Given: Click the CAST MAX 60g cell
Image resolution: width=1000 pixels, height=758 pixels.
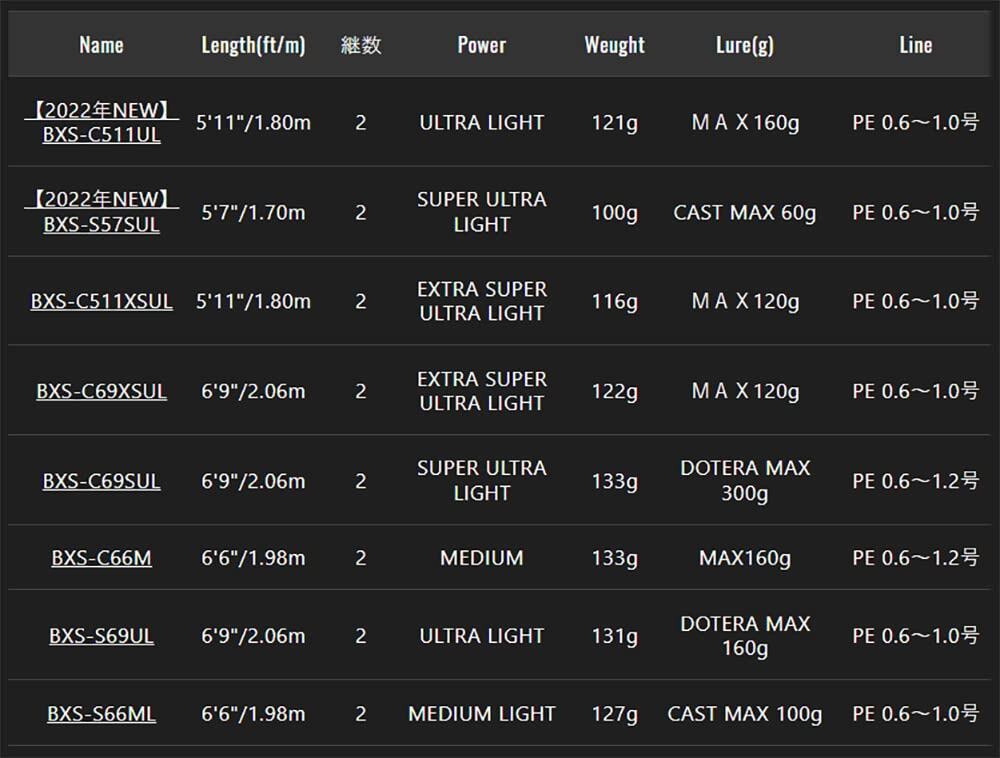Looking at the screenshot, I should coord(745,213).
